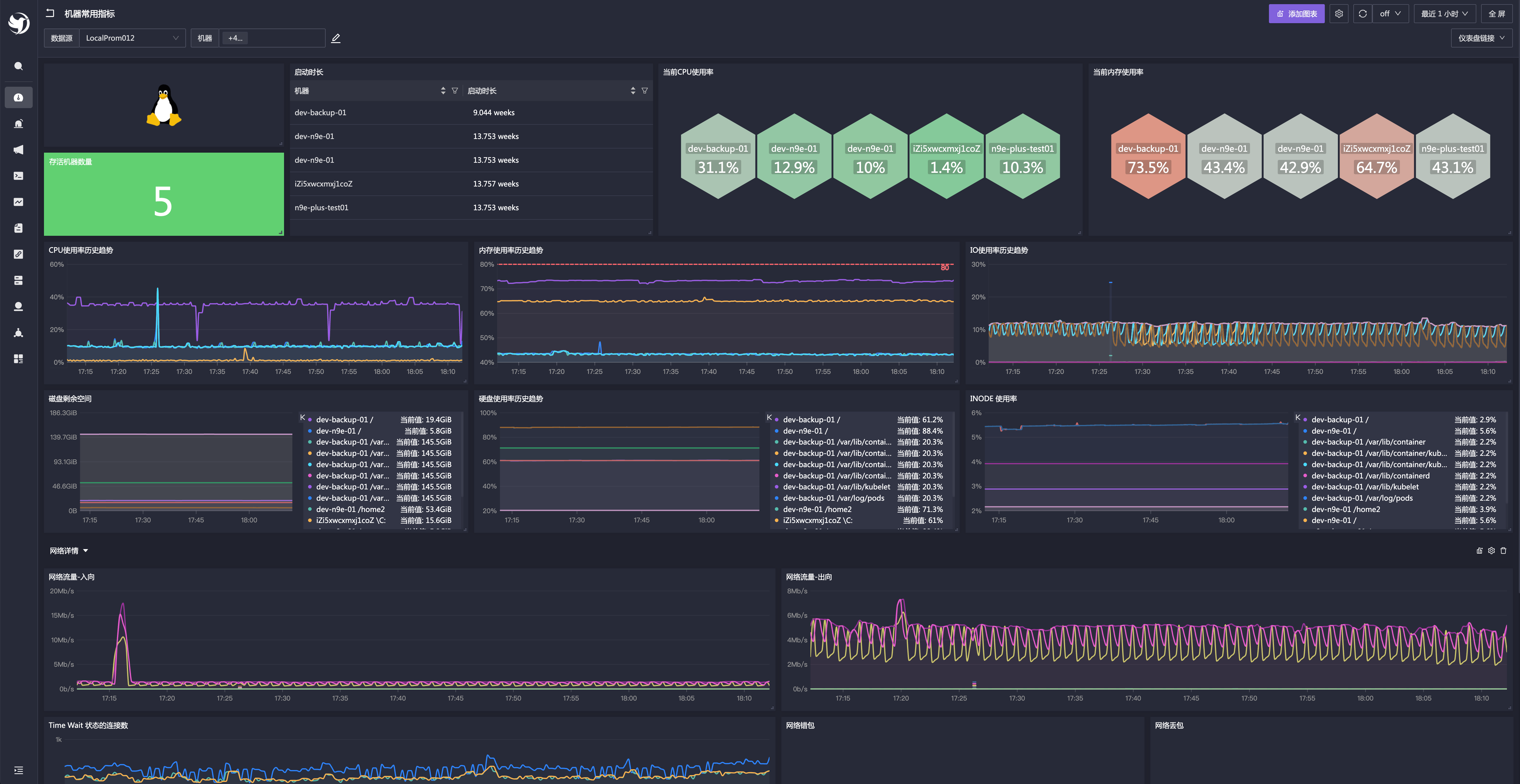
Task: Open the LocalProm012 datasource dropdown
Action: [132, 38]
